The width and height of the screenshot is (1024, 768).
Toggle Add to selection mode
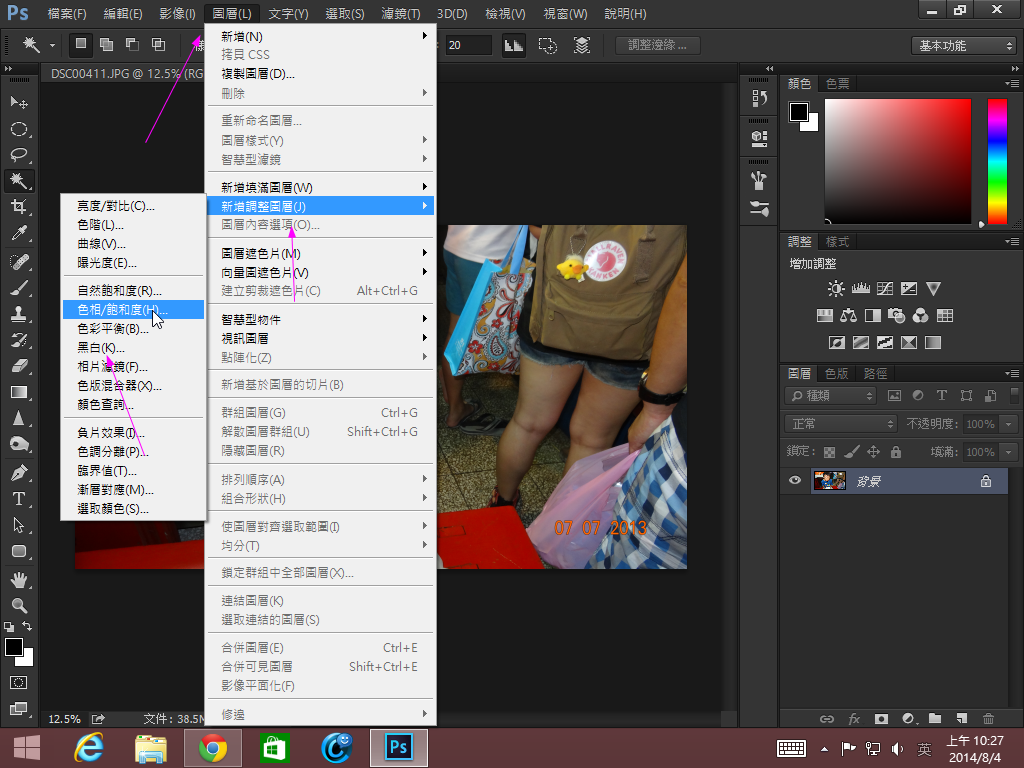[106, 44]
